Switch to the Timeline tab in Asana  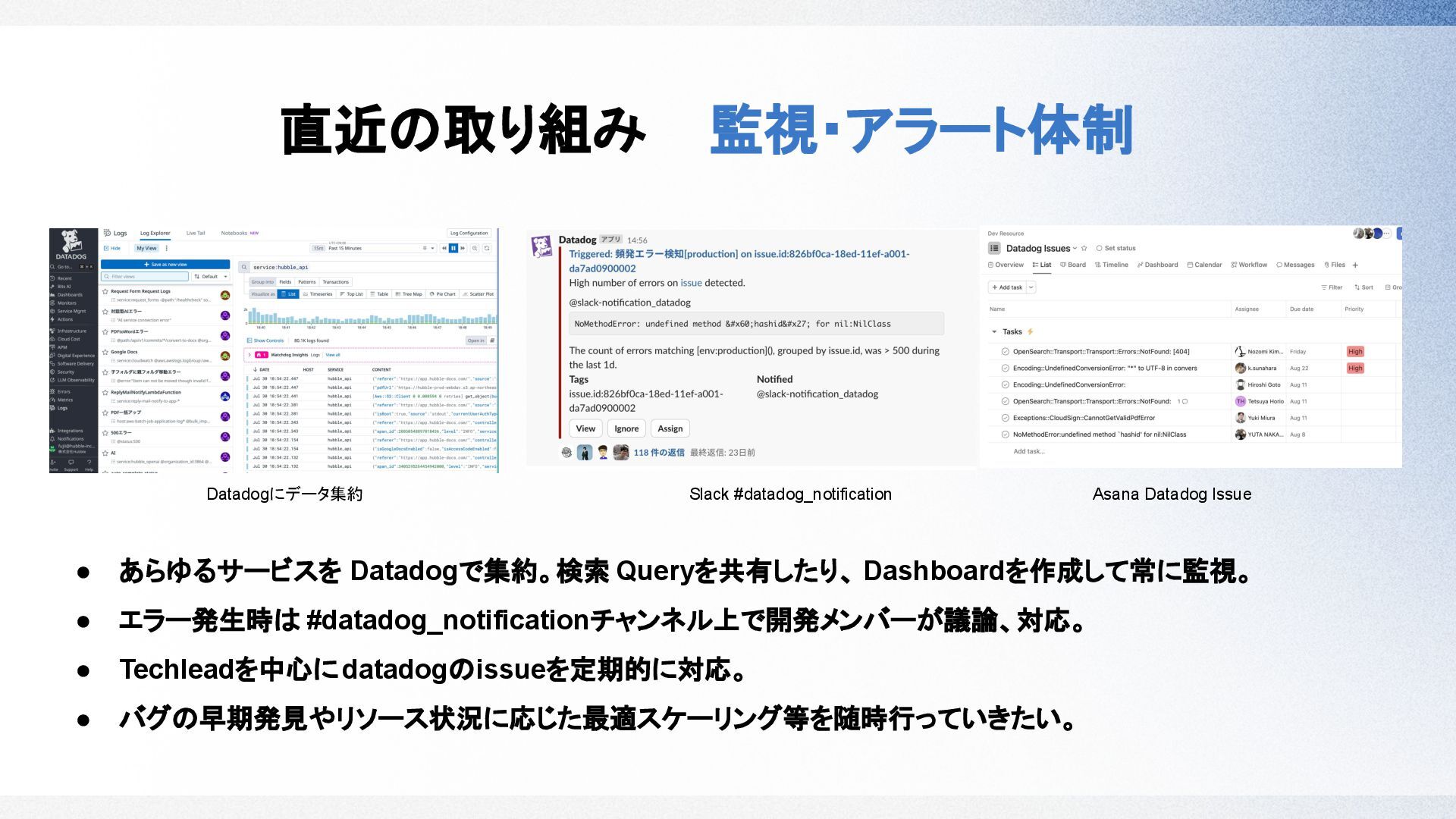(x=1112, y=265)
